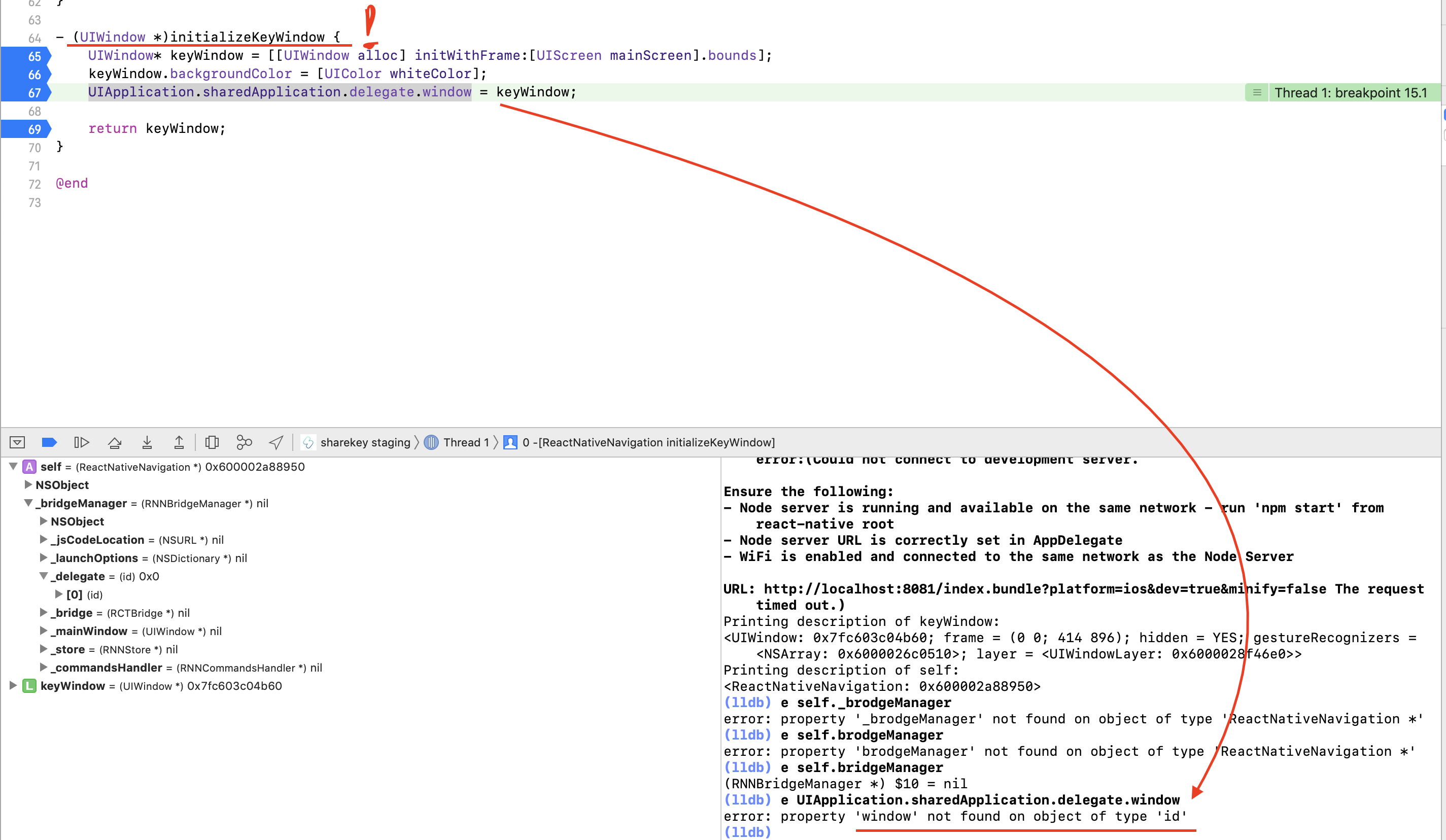Deactivate all breakpoints in debug bar
The width and height of the screenshot is (1446, 840).
(x=49, y=442)
